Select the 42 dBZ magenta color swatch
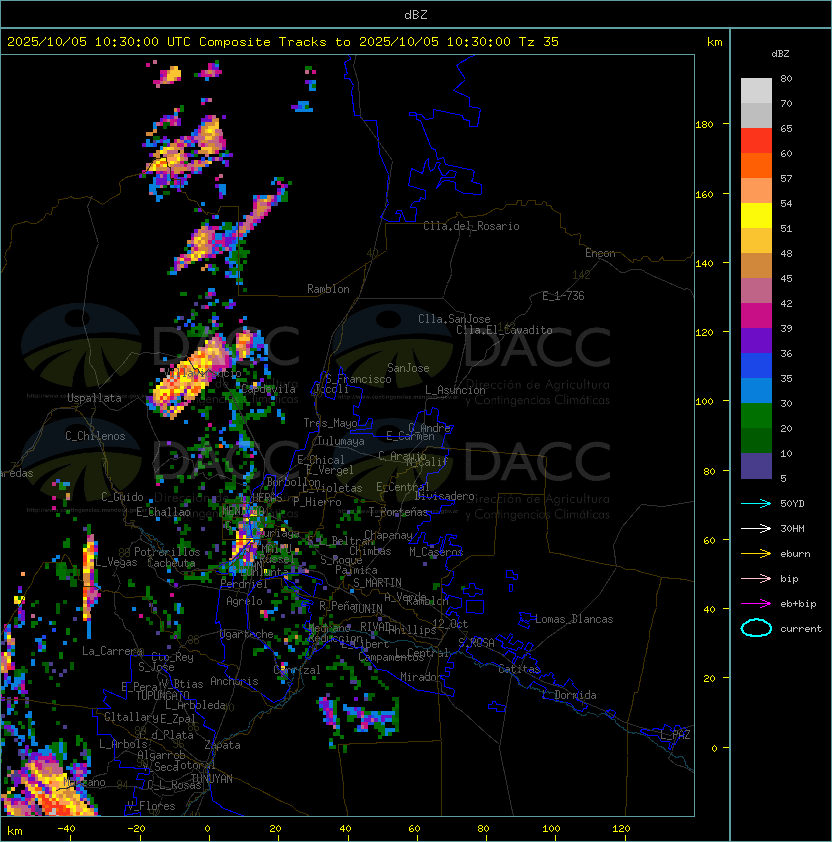The width and height of the screenshot is (832, 842). click(x=756, y=315)
